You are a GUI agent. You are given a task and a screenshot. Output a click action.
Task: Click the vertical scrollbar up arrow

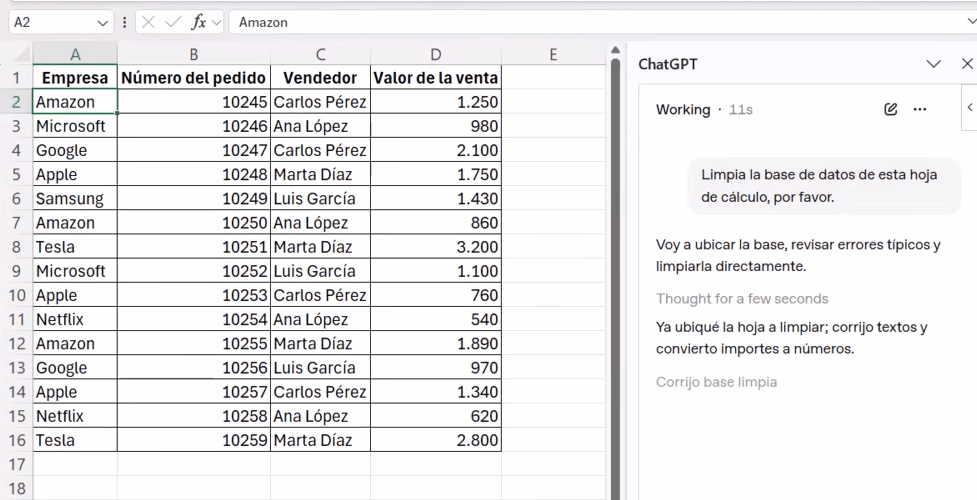tap(616, 50)
